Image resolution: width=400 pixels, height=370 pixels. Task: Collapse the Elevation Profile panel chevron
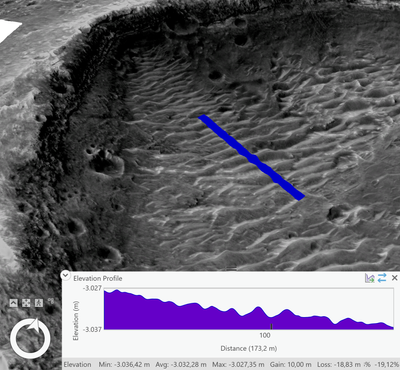point(65,275)
